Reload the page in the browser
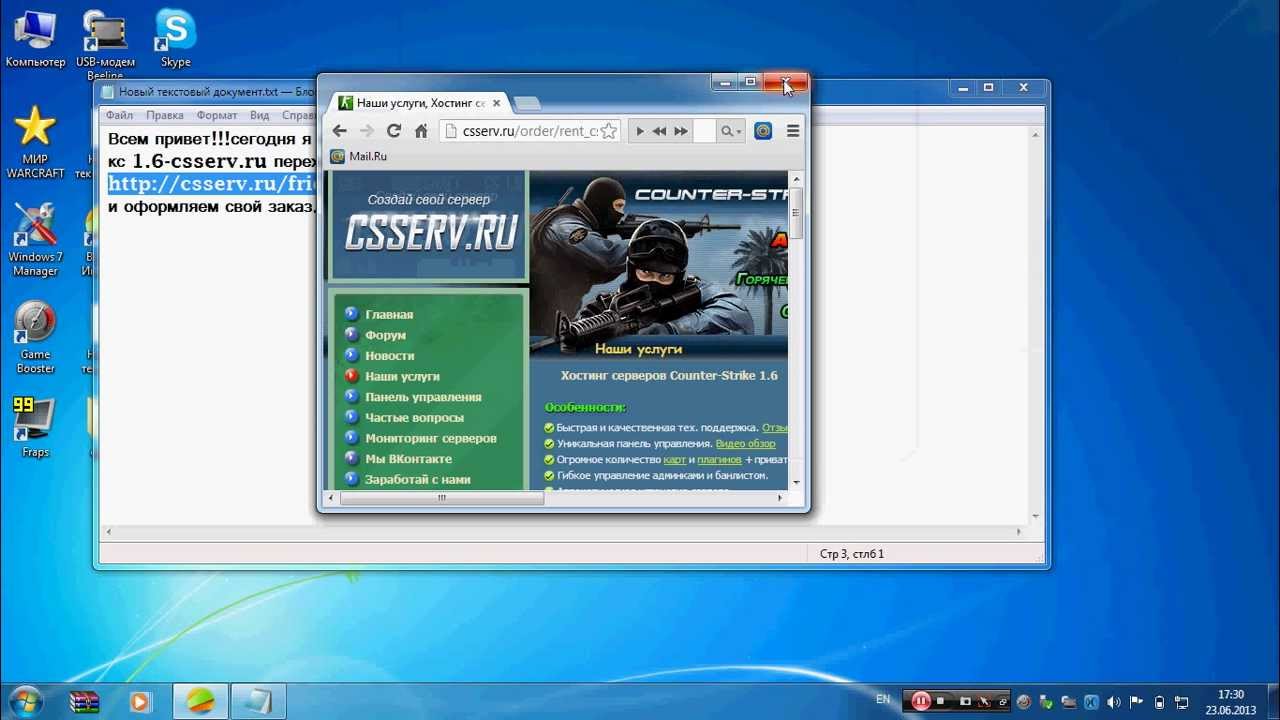Viewport: 1280px width, 720px height. 394,131
